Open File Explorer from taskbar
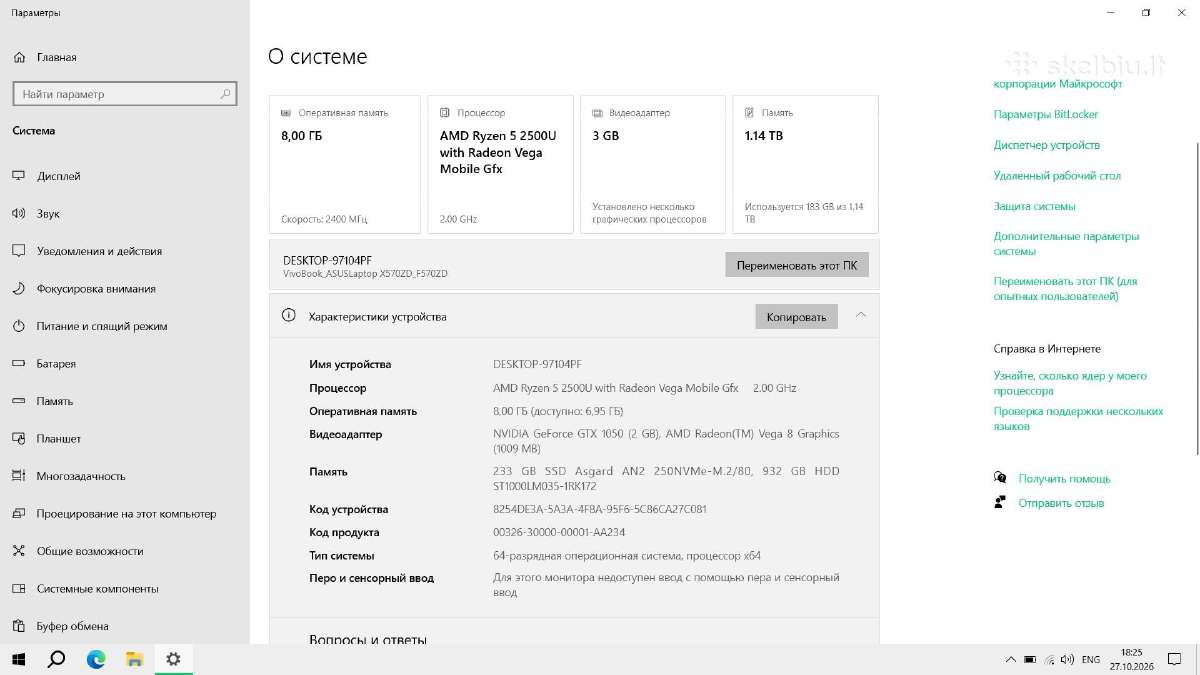1200x675 pixels. tap(135, 659)
